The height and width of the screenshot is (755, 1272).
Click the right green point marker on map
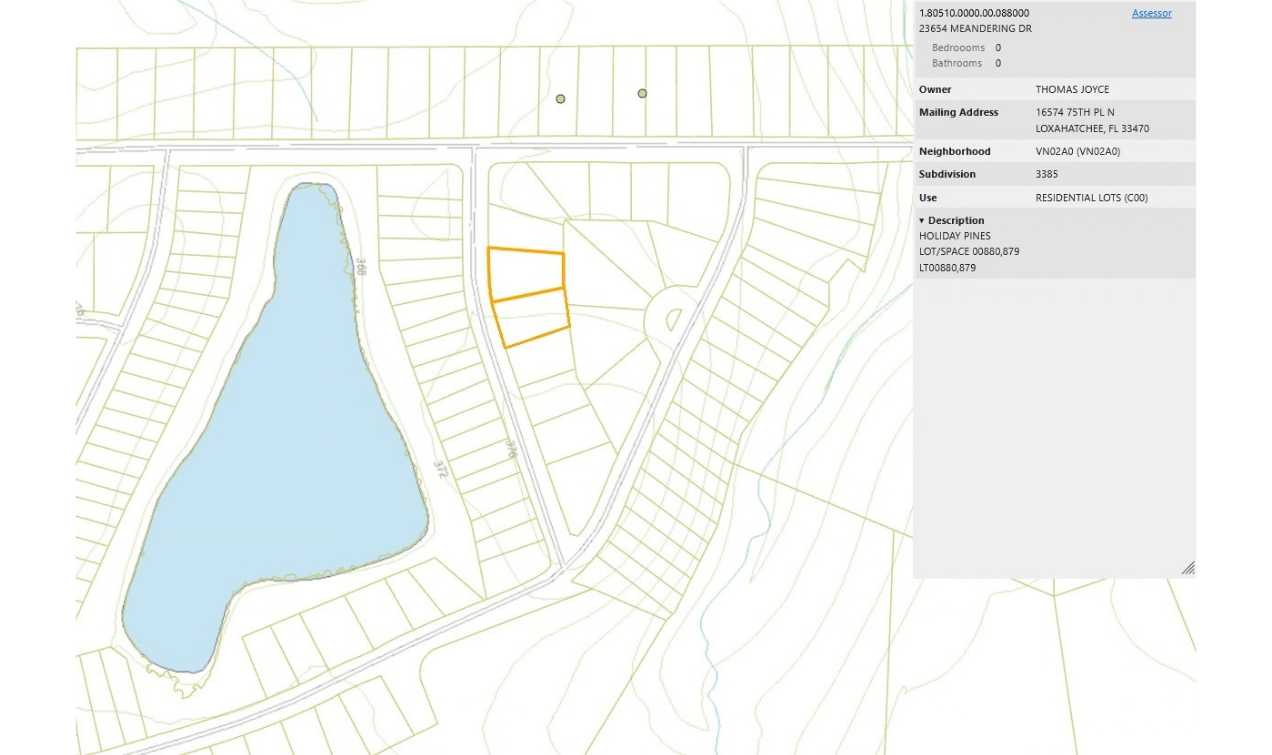click(x=642, y=94)
